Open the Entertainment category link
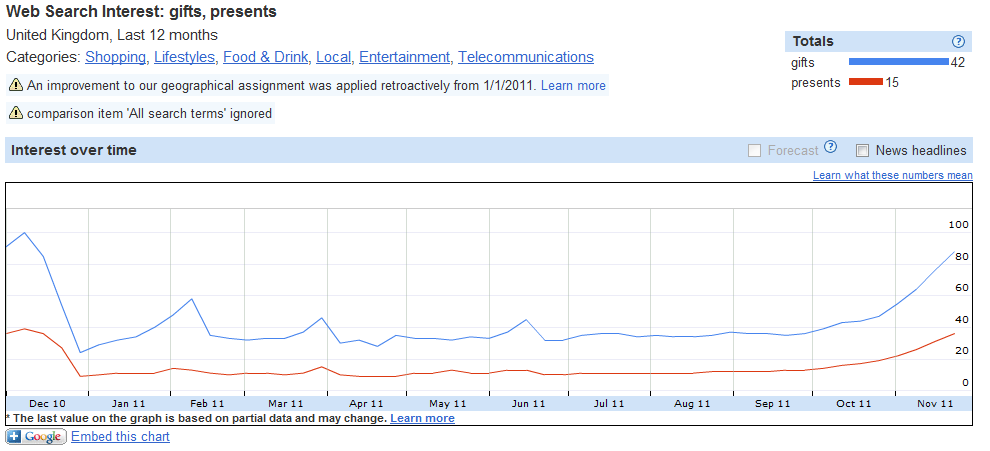This screenshot has height=451, width=990. pyautogui.click(x=405, y=57)
